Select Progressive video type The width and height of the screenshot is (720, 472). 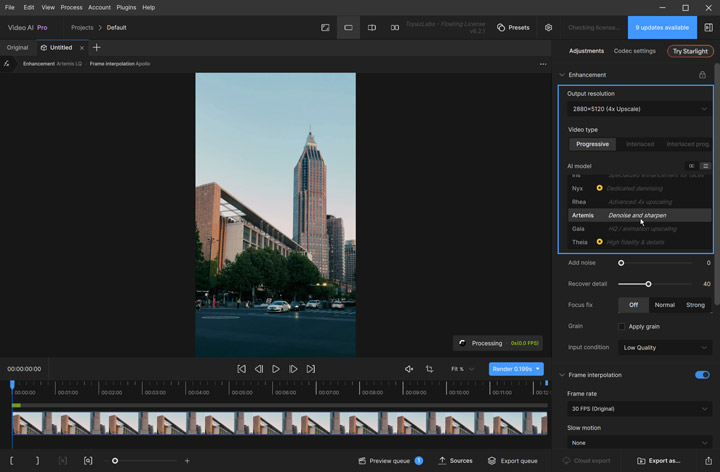(592, 144)
